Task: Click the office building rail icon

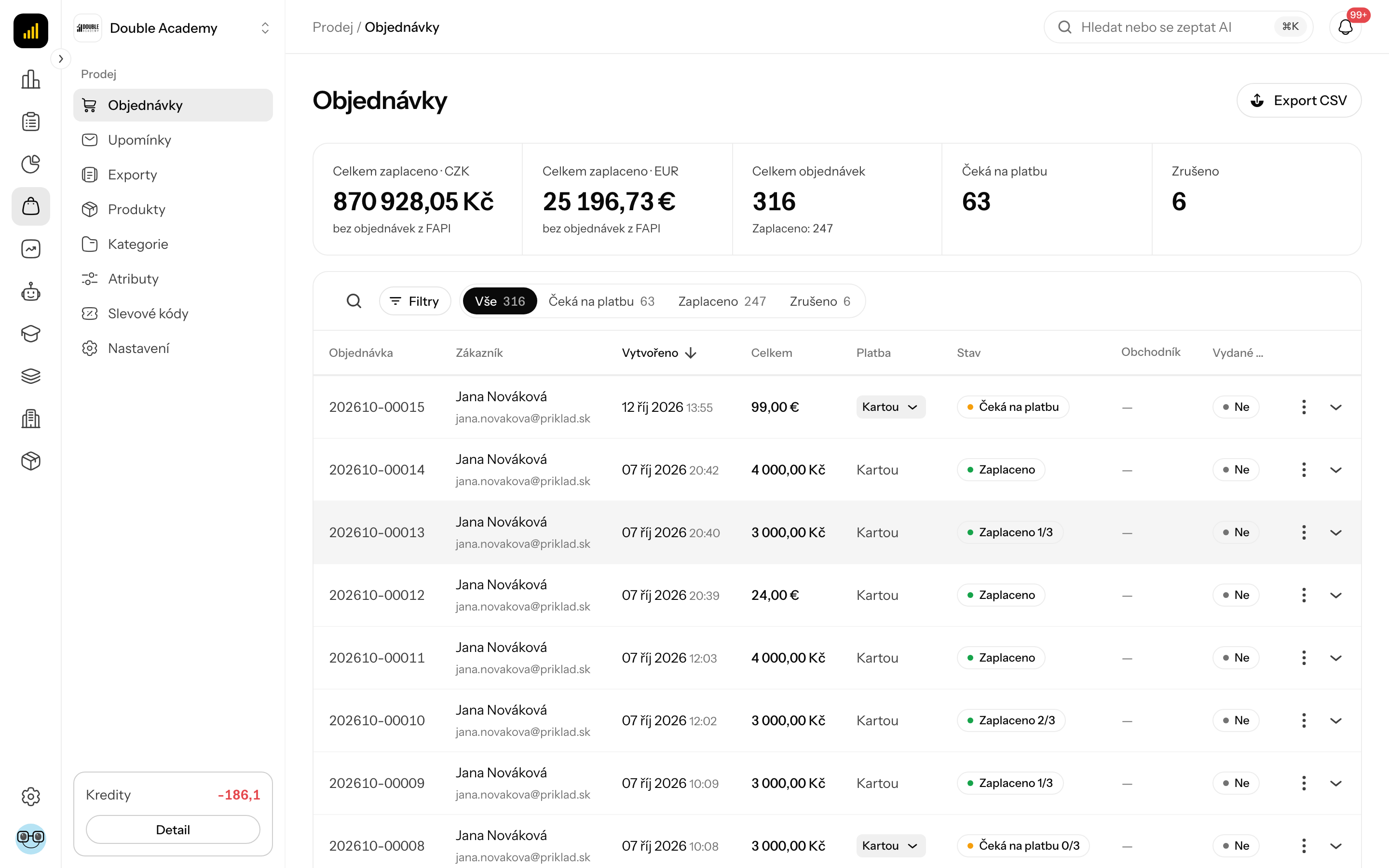Action: 30,419
